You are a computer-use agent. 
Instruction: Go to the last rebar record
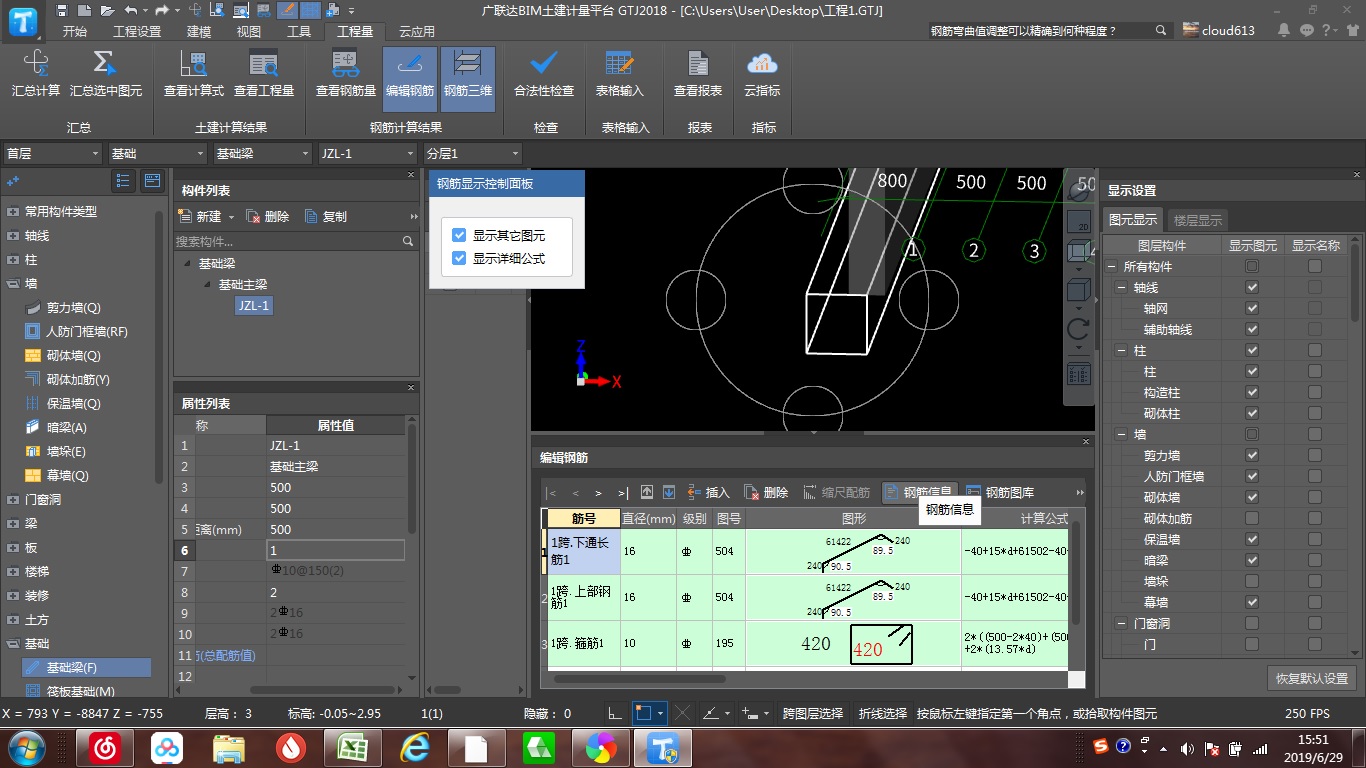[x=623, y=493]
